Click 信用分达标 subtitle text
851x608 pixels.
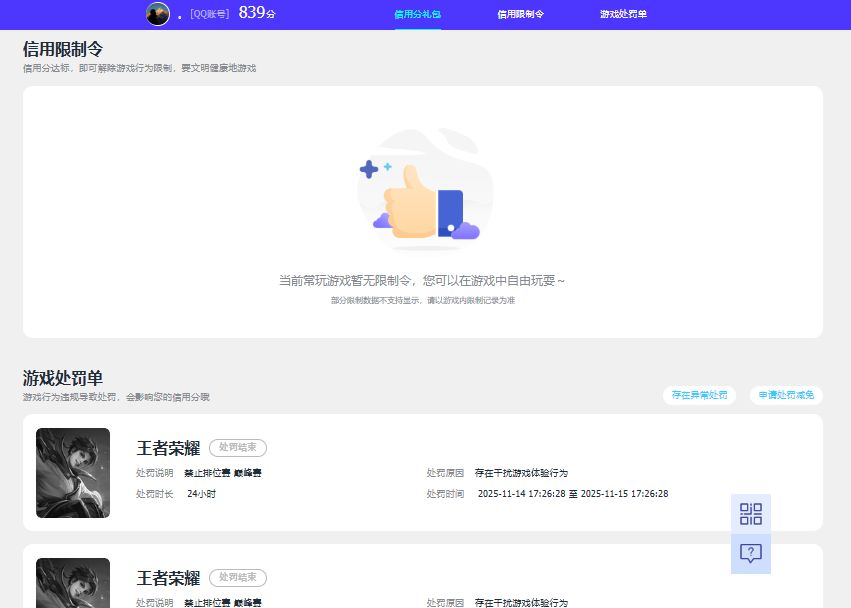(x=139, y=68)
